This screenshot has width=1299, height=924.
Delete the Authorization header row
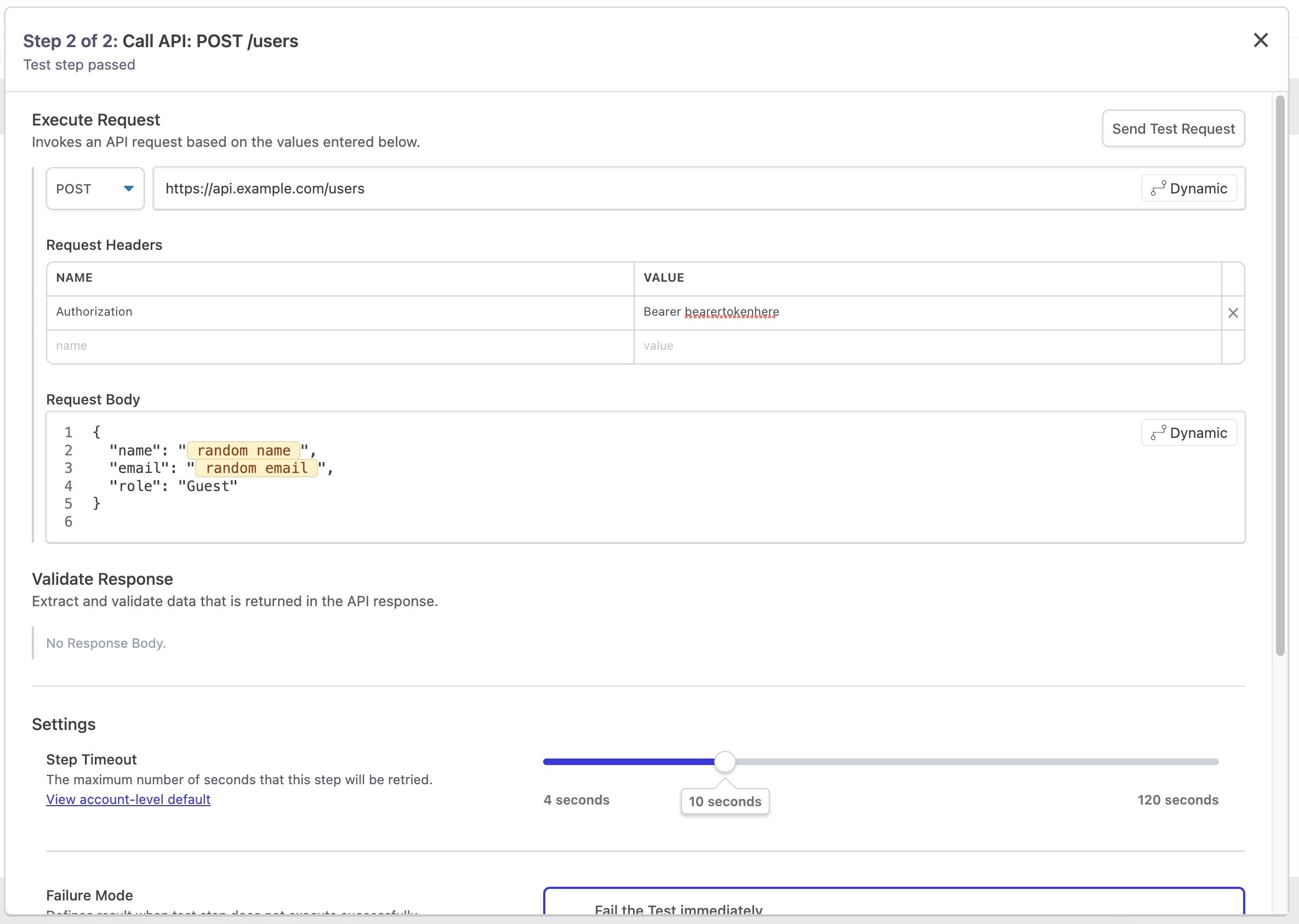[x=1233, y=312]
